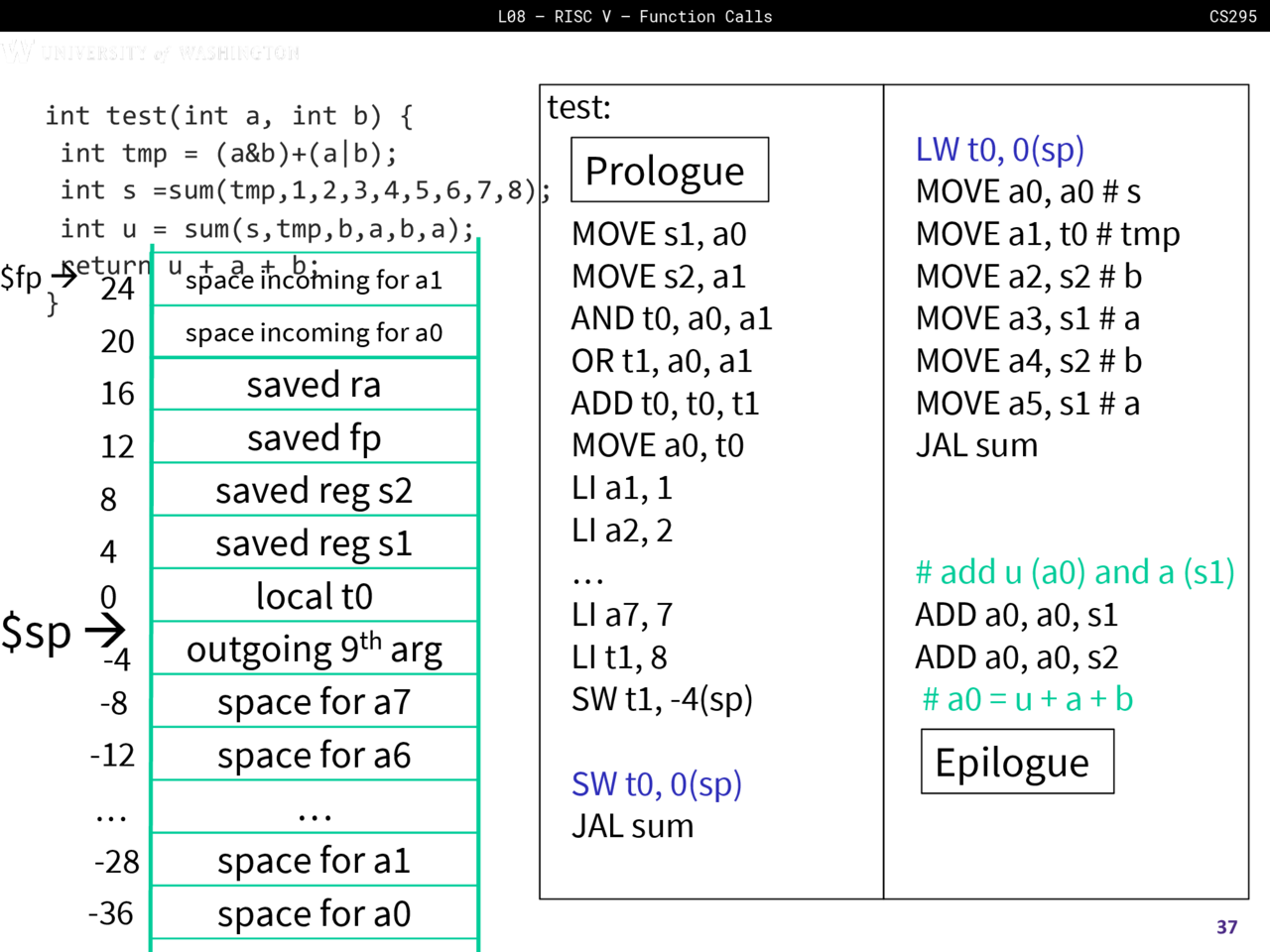Image resolution: width=1270 pixels, height=952 pixels.
Task: Click the blue SW t0, 0(sp) instruction
Action: tap(656, 784)
